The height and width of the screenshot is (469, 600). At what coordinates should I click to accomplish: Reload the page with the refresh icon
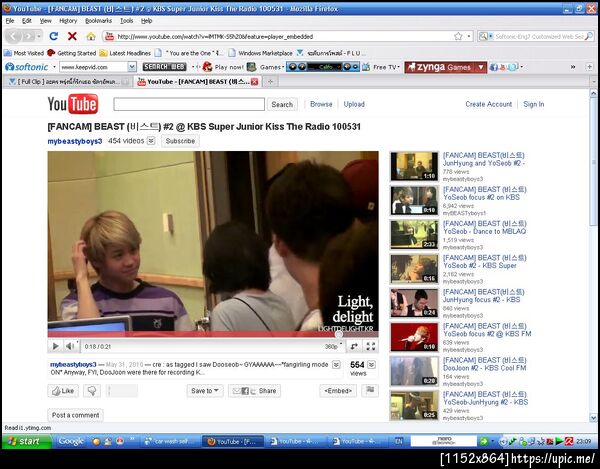54,36
